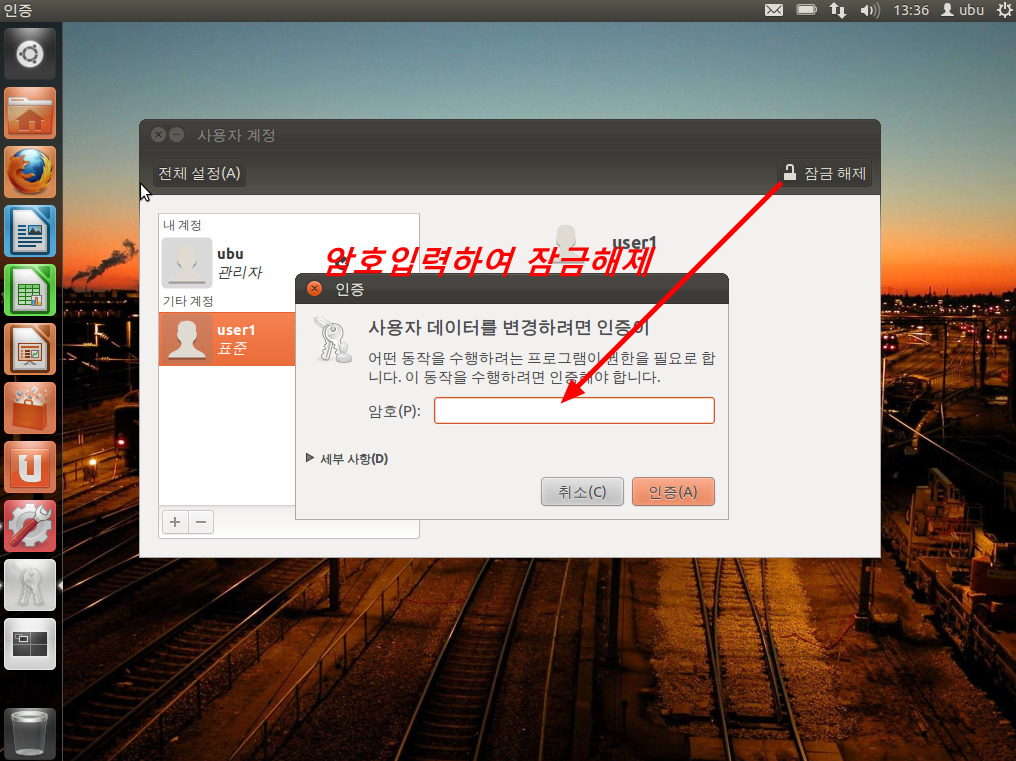Open the ubu user menu in panel
This screenshot has width=1016, height=761.
[x=963, y=10]
